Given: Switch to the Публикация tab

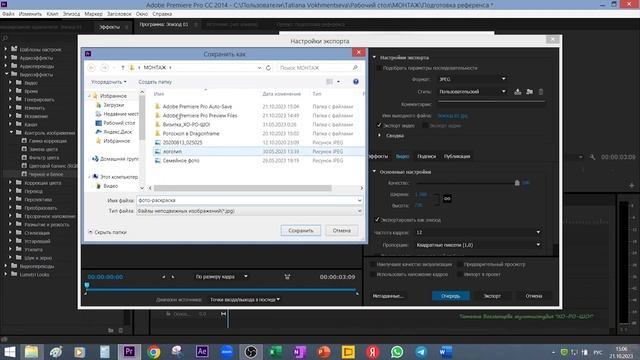Looking at the screenshot, I should click(x=457, y=156).
